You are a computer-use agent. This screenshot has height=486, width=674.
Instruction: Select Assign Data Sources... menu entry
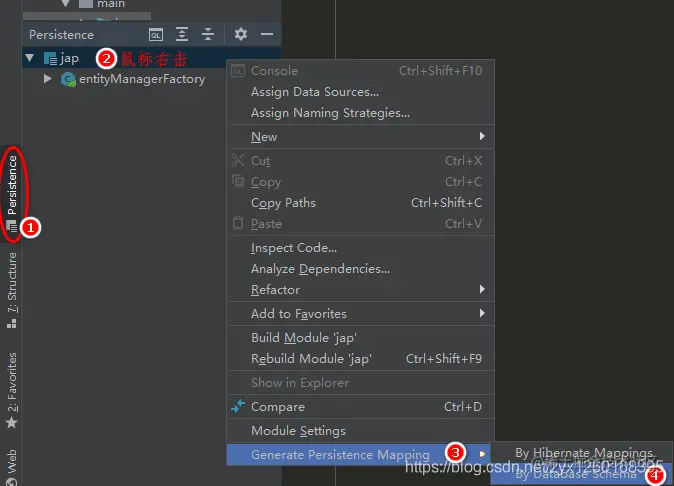pos(361,92)
